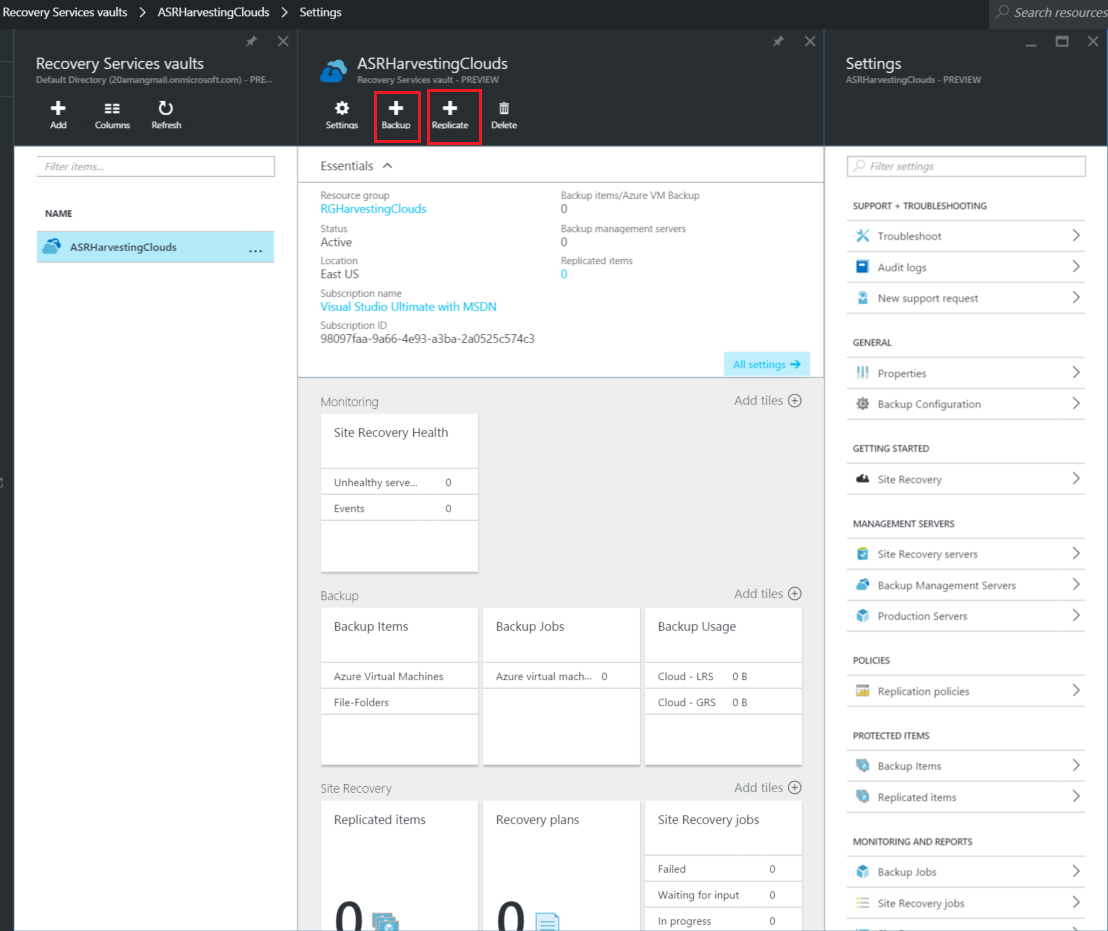Click the Filter items input field
The width and height of the screenshot is (1108, 931).
[x=155, y=167]
